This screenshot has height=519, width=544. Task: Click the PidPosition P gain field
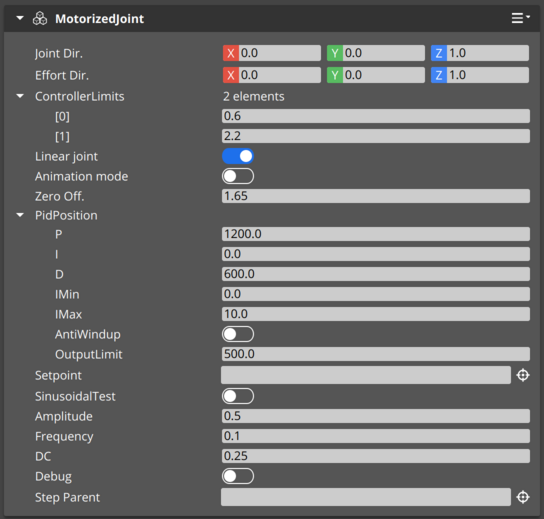pos(376,234)
